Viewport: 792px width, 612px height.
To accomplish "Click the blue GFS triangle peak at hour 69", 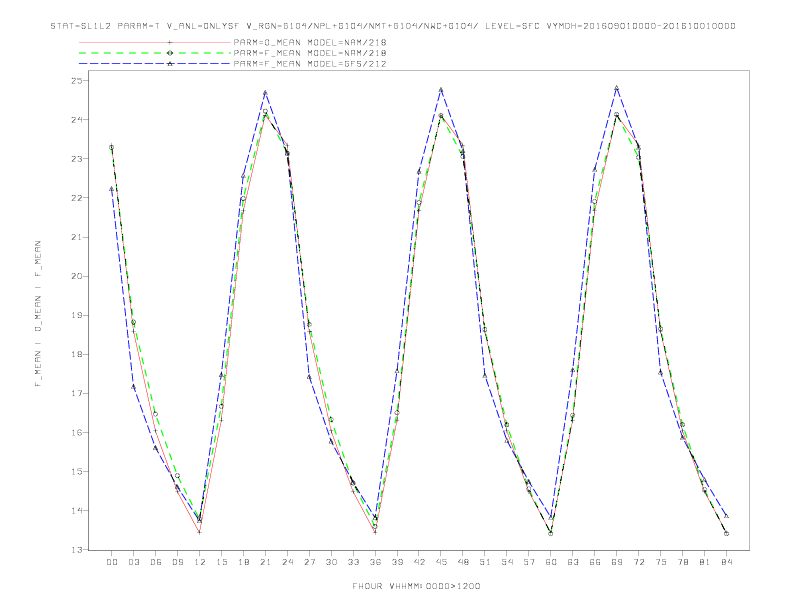I will (x=617, y=88).
